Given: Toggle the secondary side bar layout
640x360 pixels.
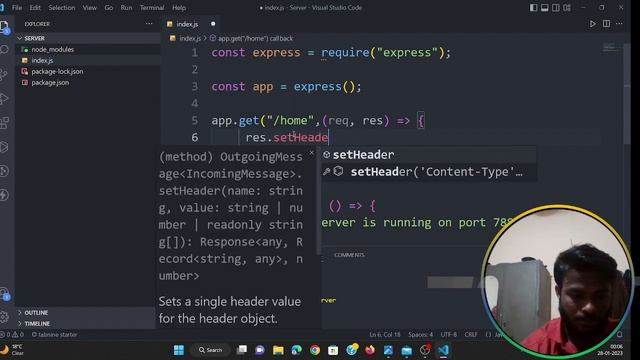Looking at the screenshot, I should coord(556,8).
